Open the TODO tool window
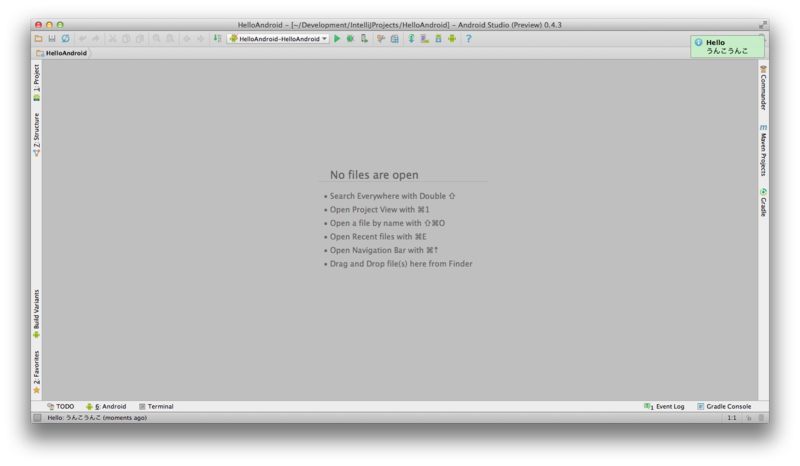This screenshot has height=466, width=800. click(61, 406)
